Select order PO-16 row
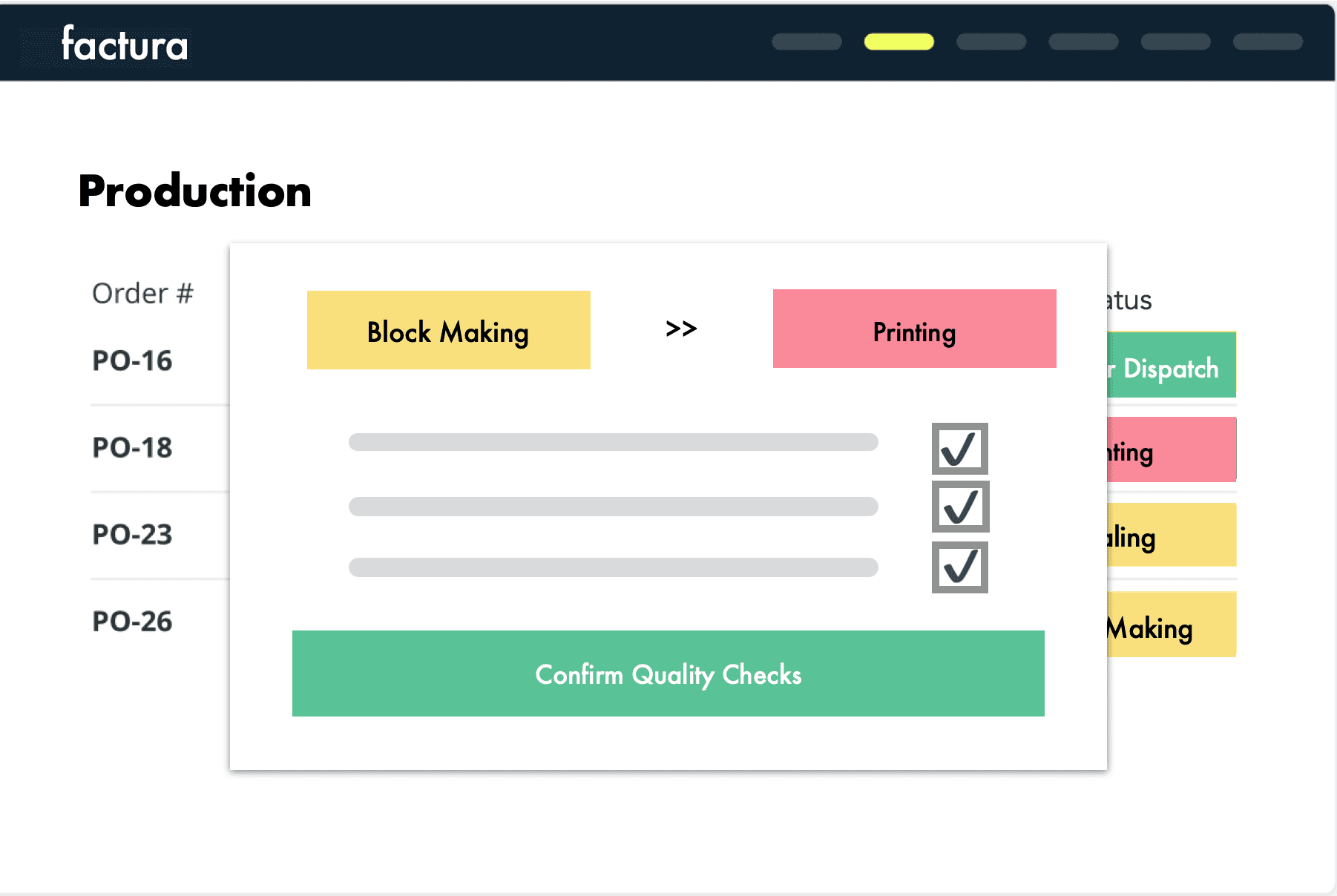Image resolution: width=1337 pixels, height=896 pixels. [x=132, y=361]
